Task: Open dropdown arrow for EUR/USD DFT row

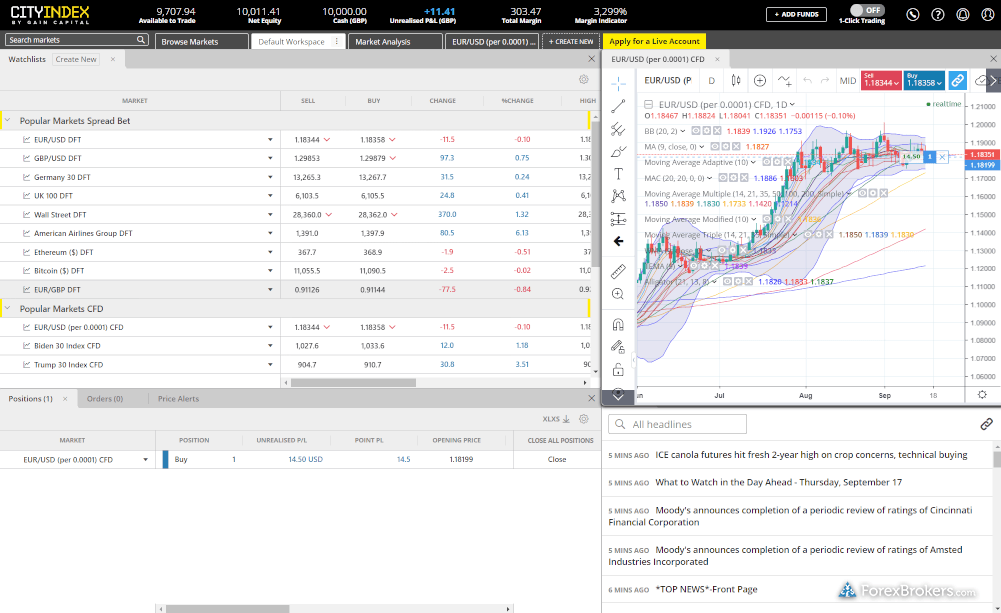Action: pyautogui.click(x=270, y=139)
